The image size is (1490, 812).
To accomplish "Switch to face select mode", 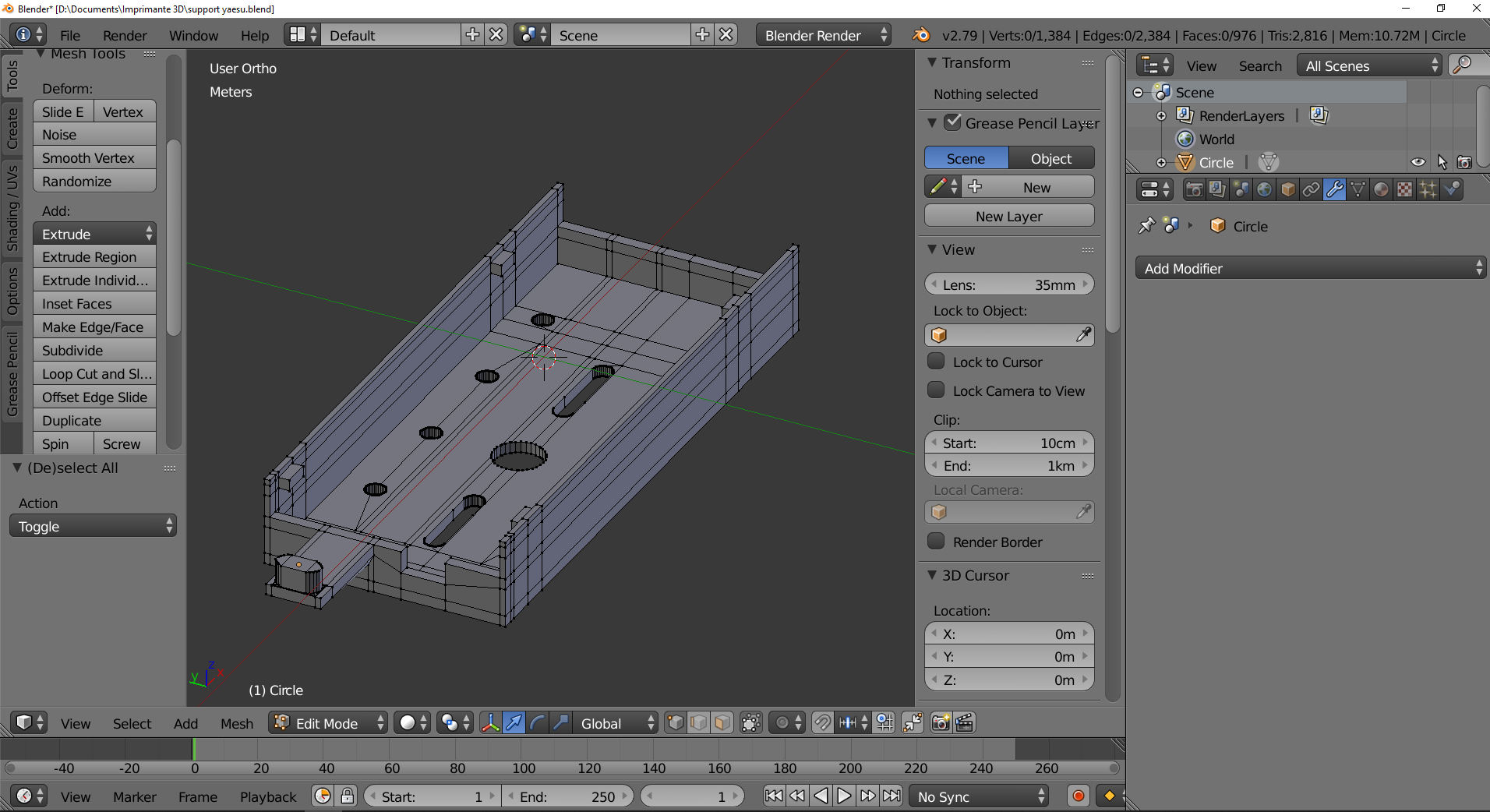I will pos(722,723).
